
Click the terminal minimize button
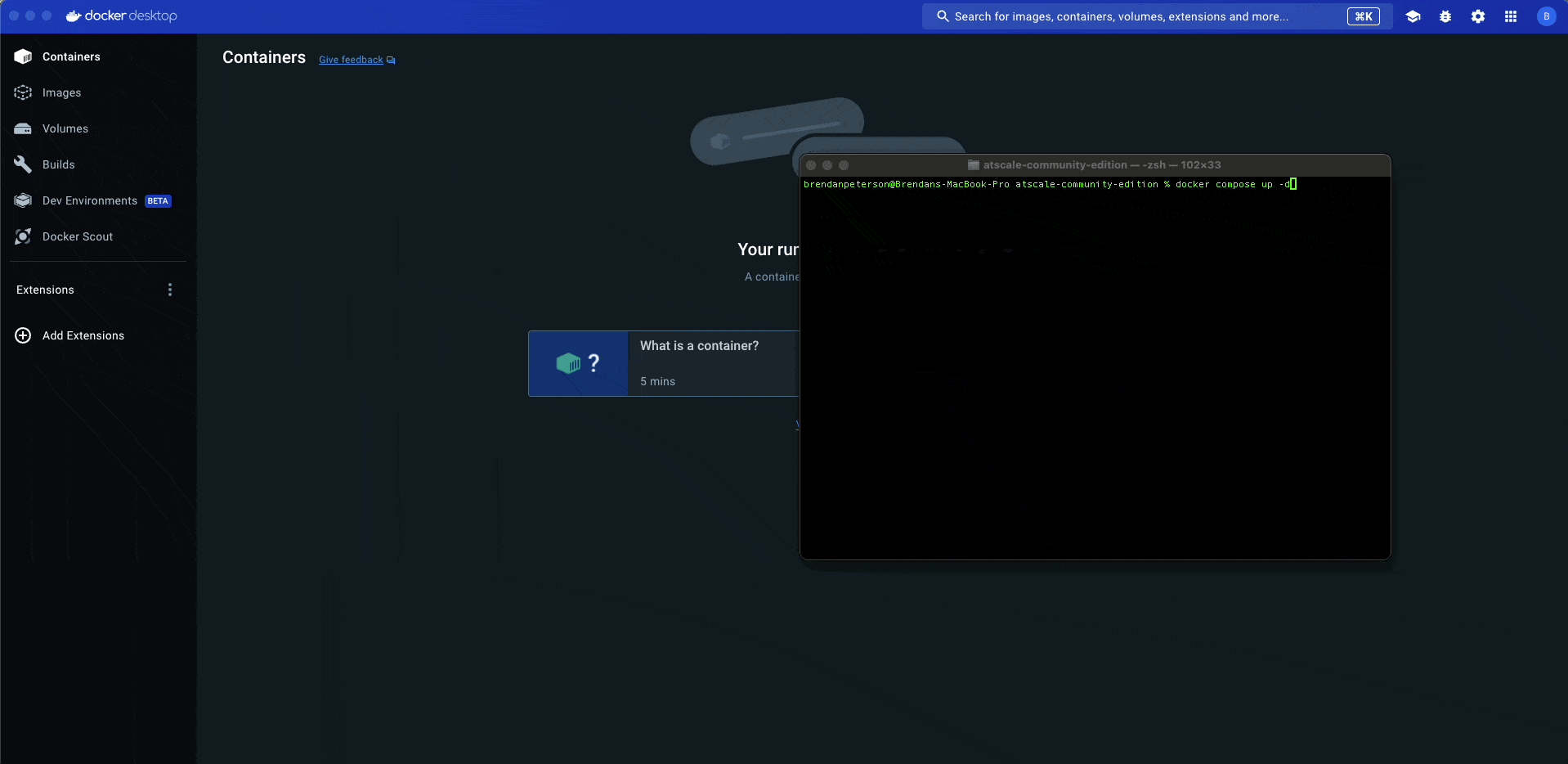pos(827,165)
